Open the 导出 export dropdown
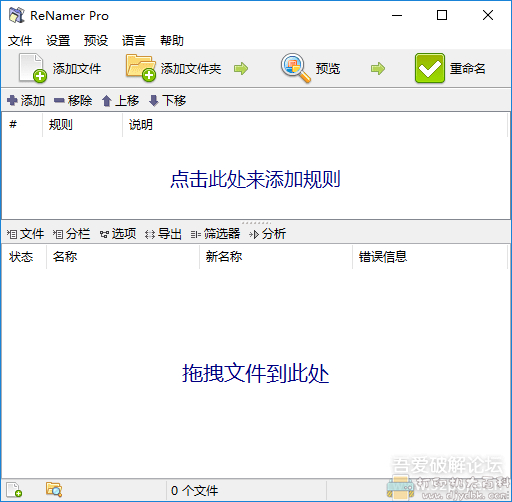512x502 pixels. tap(163, 234)
